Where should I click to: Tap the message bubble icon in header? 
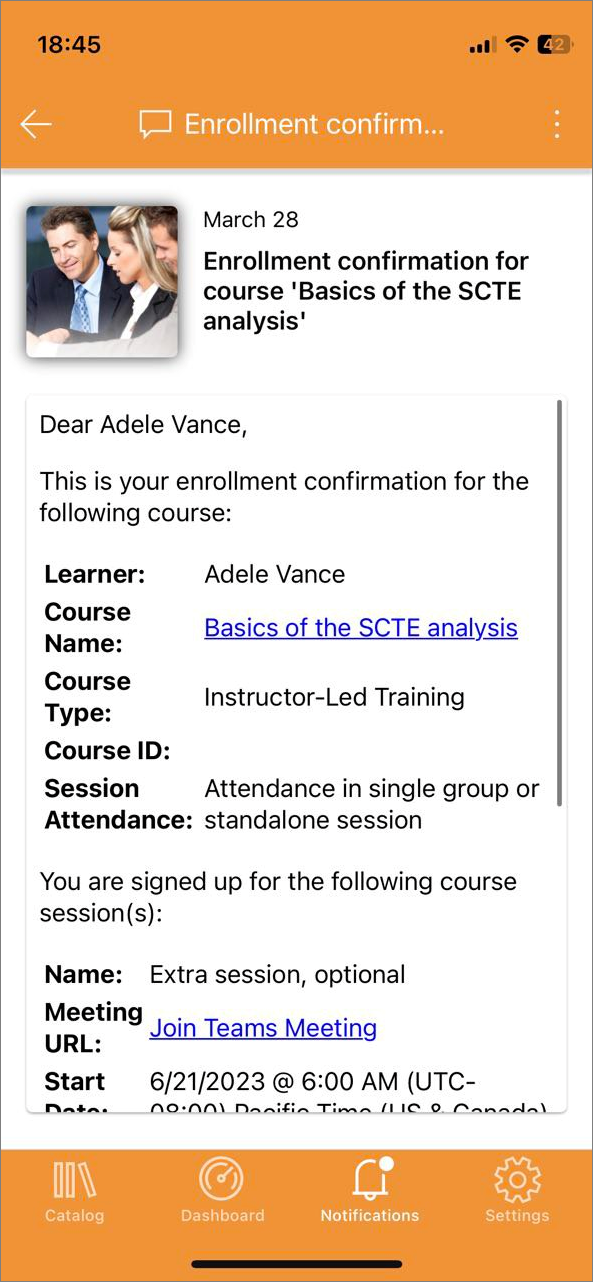pyautogui.click(x=155, y=125)
